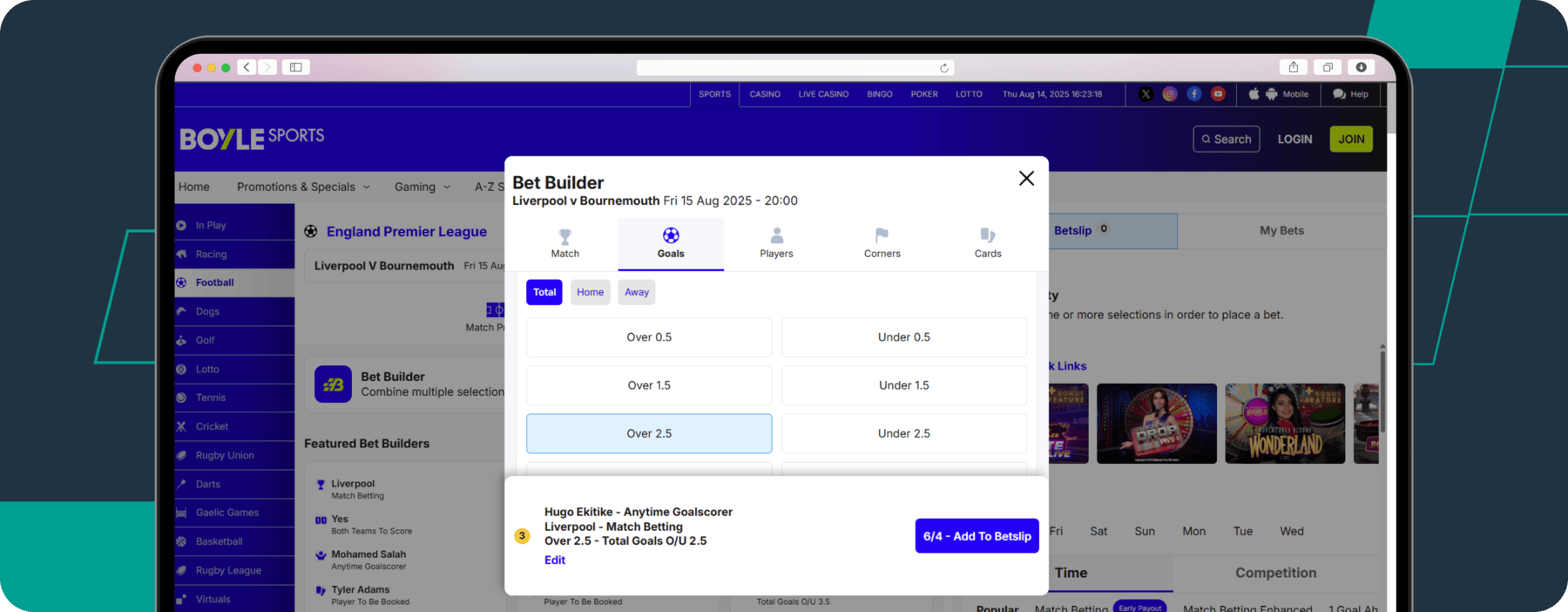Open the YouTube social icon
The height and width of the screenshot is (612, 1568).
click(x=1218, y=94)
